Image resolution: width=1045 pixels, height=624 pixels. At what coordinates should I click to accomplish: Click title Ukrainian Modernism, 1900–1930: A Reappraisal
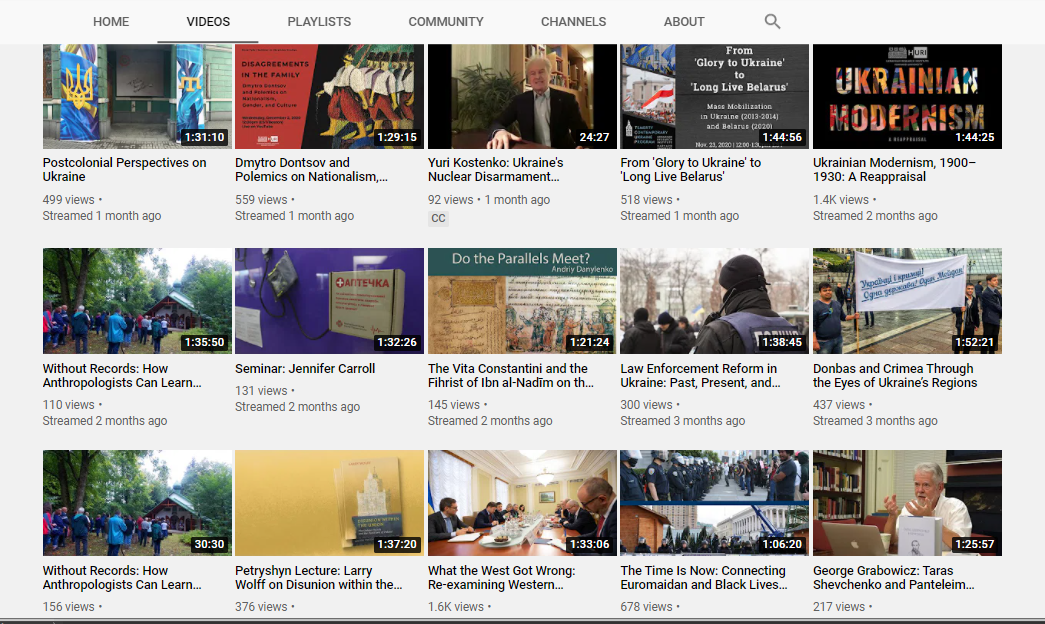tap(894, 169)
